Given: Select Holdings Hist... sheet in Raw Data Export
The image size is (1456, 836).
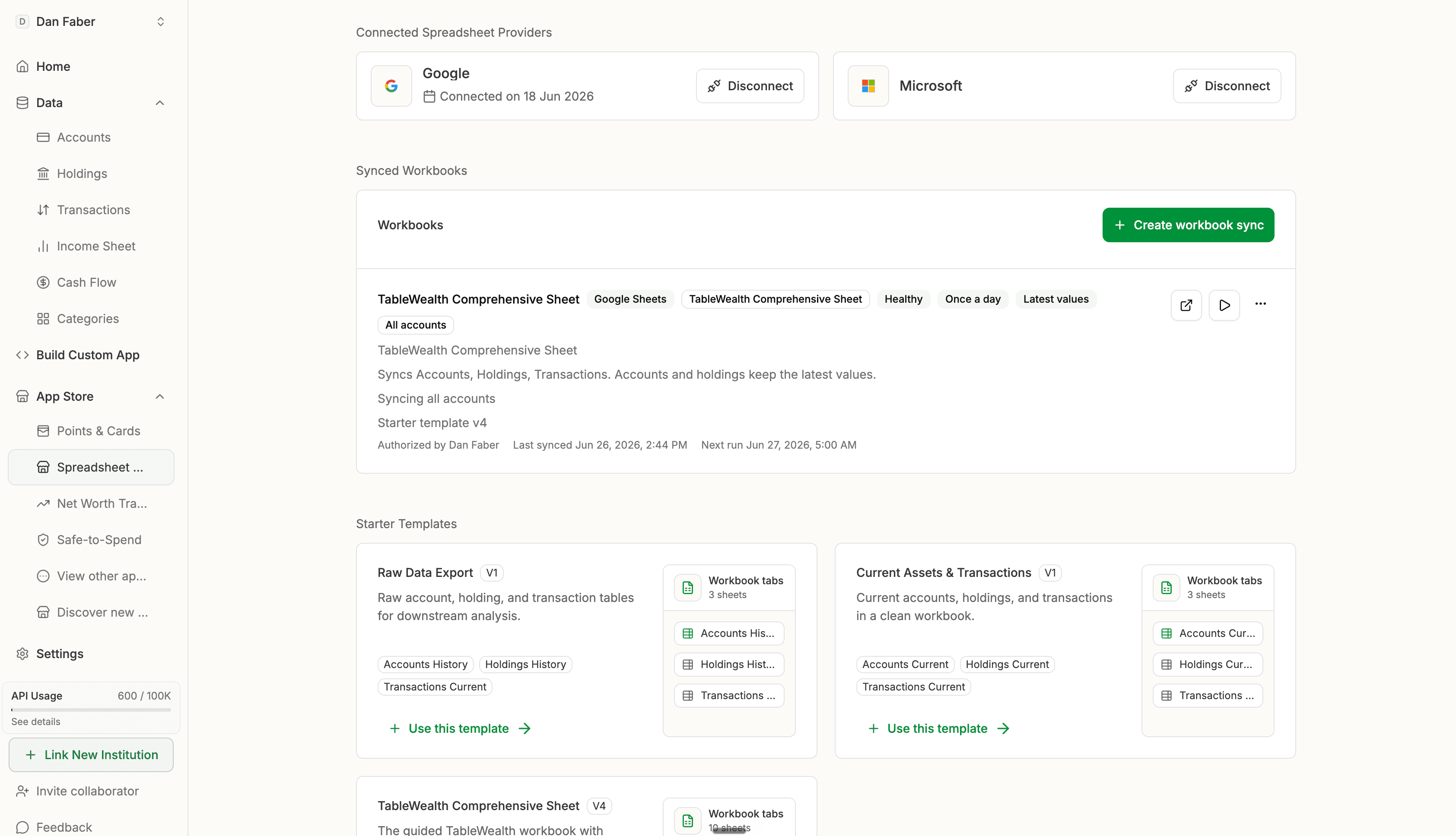Looking at the screenshot, I should click(x=729, y=664).
